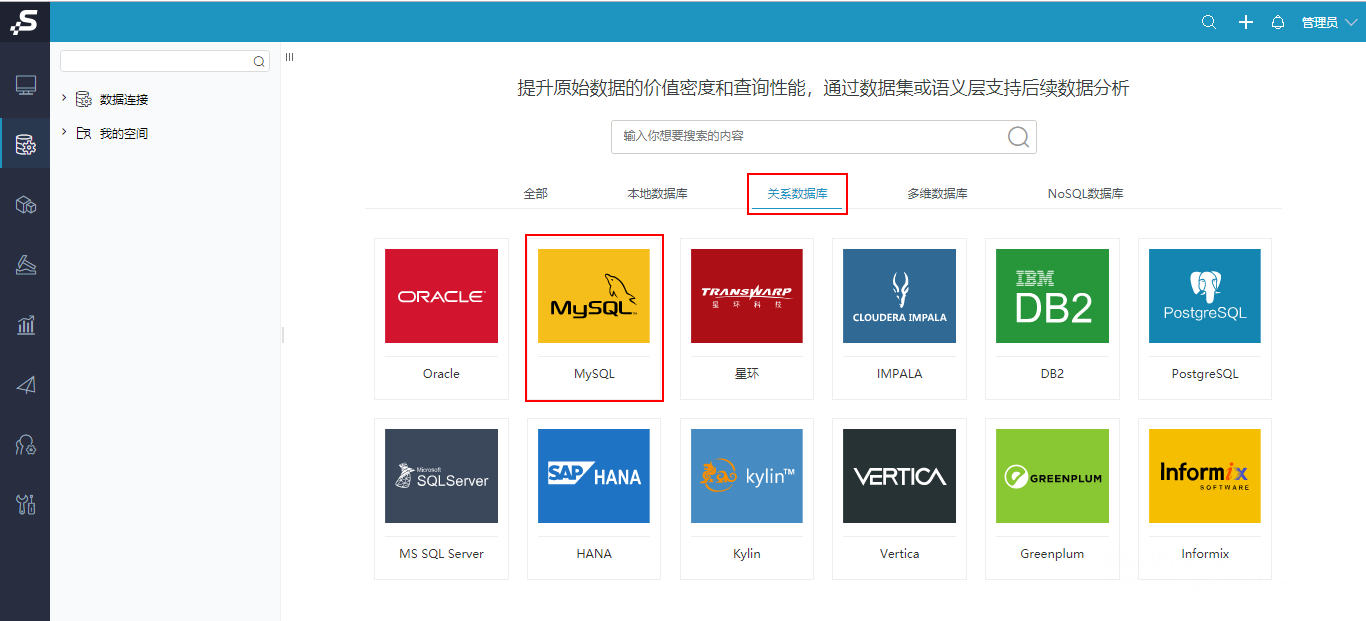The height and width of the screenshot is (621, 1366).
Task: Switch to the NoSQL数据库 tab
Action: [x=1085, y=194]
